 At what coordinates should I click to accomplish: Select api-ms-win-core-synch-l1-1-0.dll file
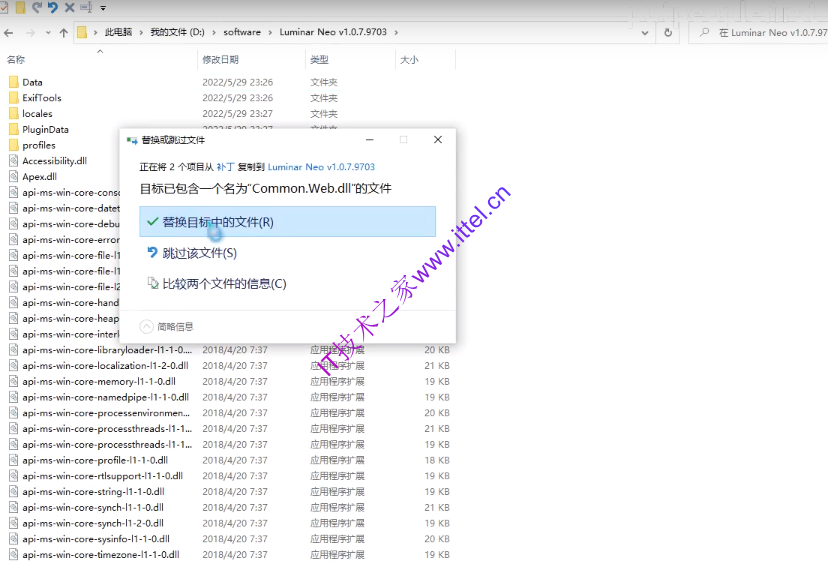93,507
